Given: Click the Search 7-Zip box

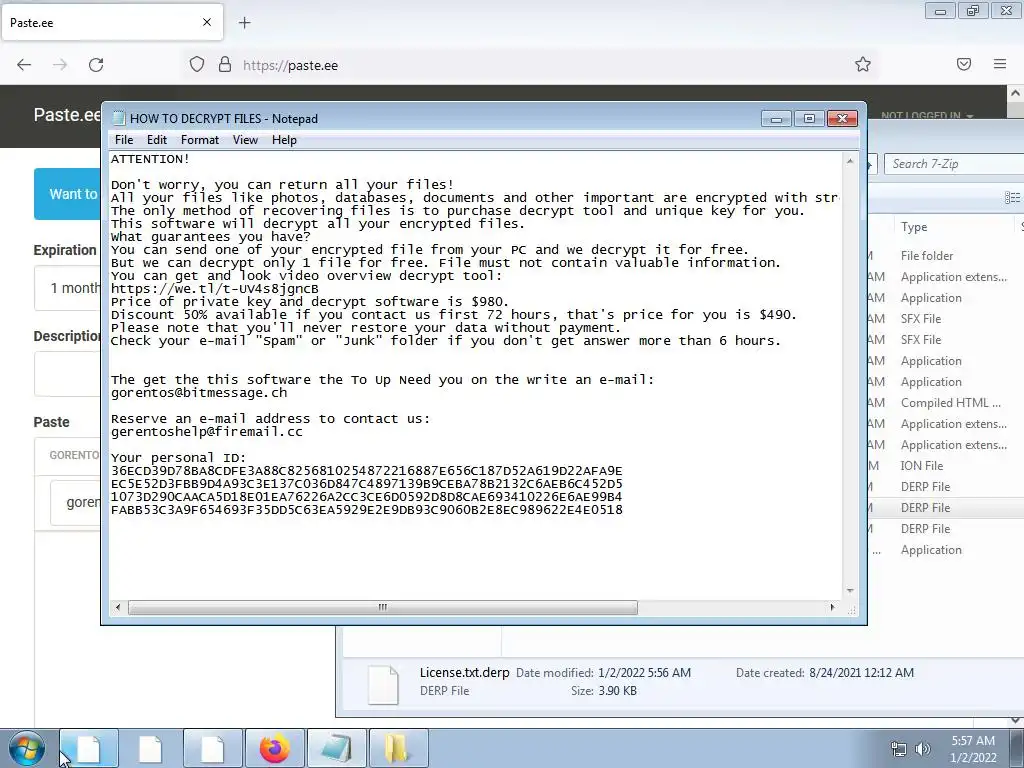Looking at the screenshot, I should (954, 164).
